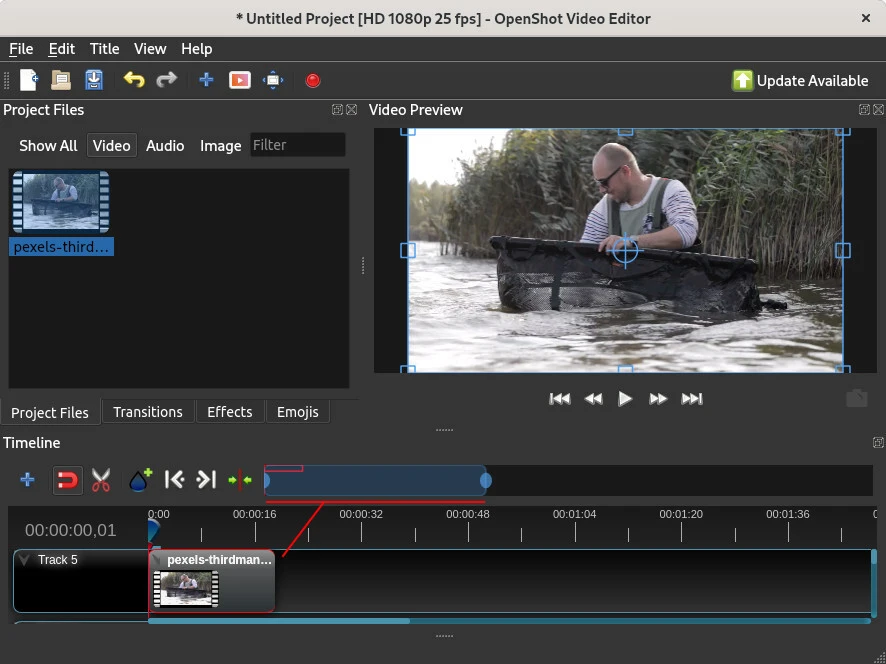The width and height of the screenshot is (886, 664).
Task: Open the Title menu
Action: click(104, 49)
